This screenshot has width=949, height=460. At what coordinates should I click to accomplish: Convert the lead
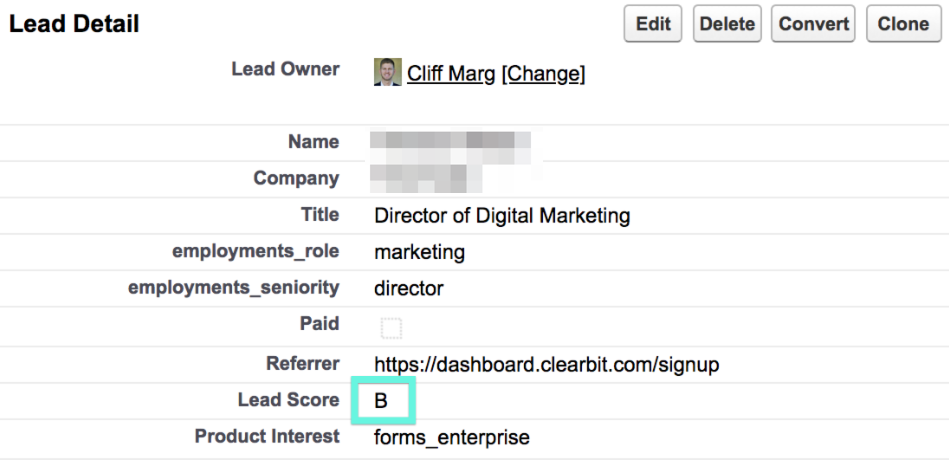813,24
